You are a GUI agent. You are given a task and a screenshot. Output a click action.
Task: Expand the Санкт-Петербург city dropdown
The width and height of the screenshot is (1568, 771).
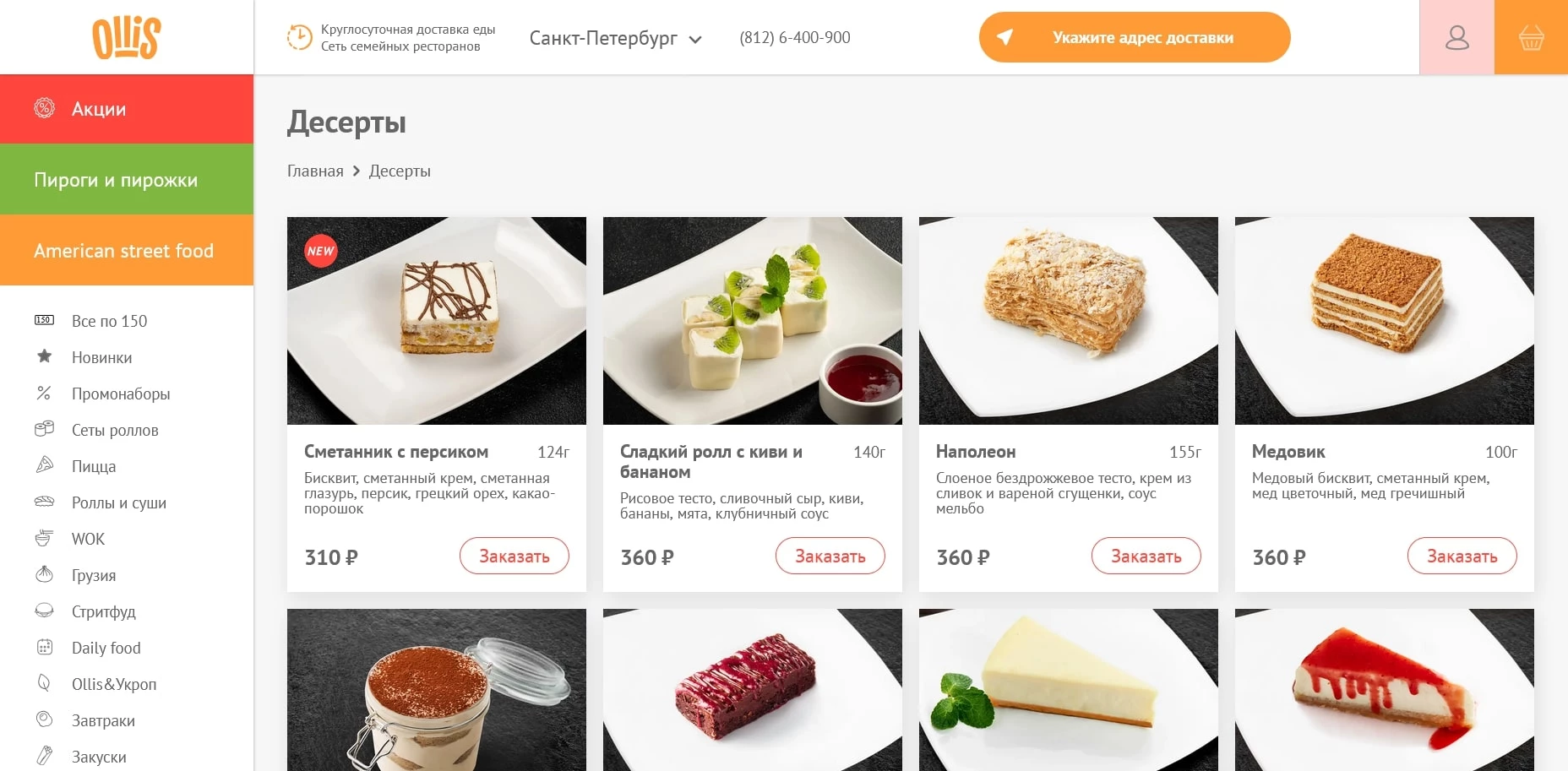tap(616, 38)
